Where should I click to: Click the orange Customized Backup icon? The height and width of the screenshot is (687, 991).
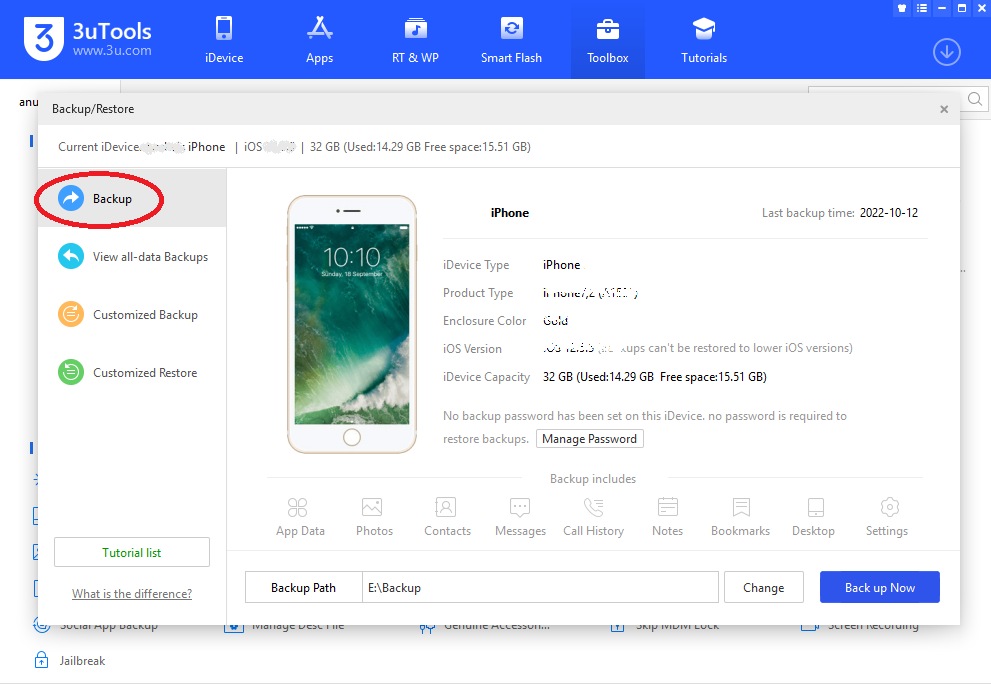click(x=71, y=315)
